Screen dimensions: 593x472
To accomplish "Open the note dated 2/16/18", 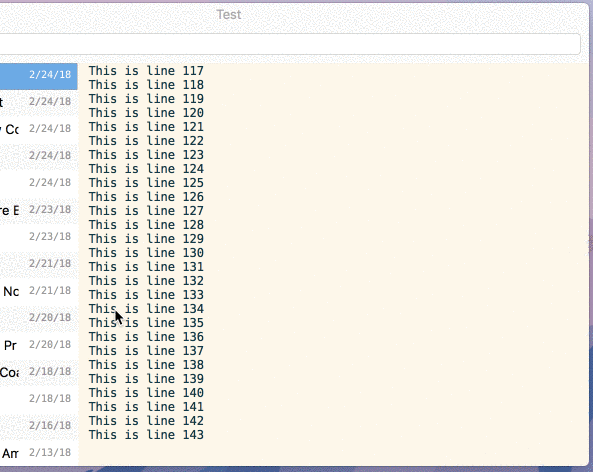I will tap(39, 425).
